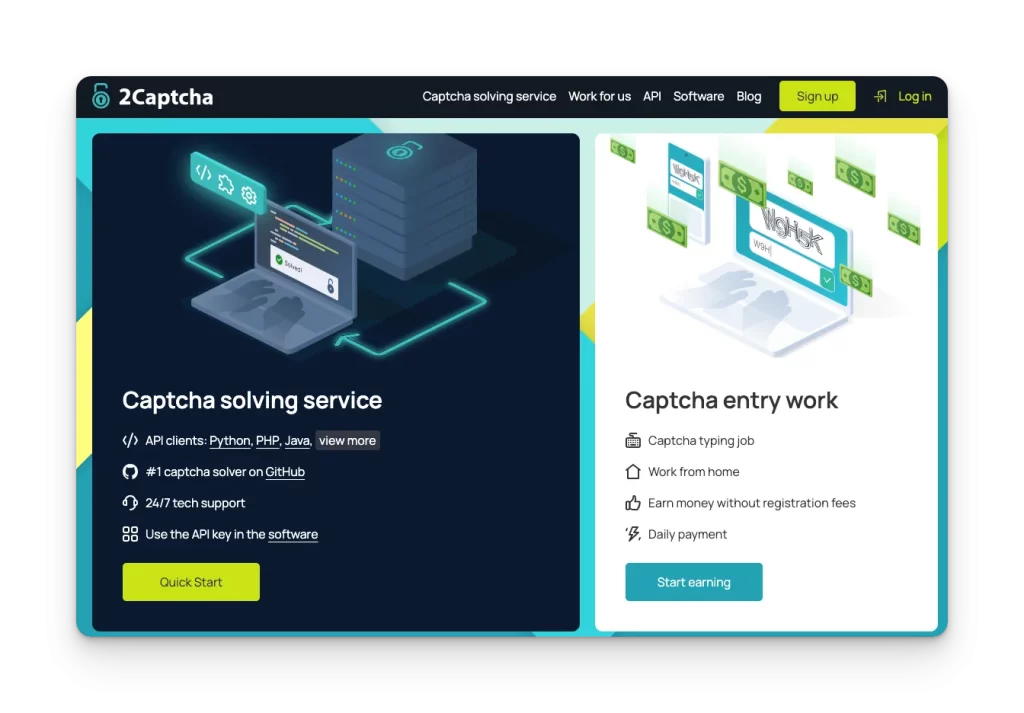The height and width of the screenshot is (713, 1024).
Task: Click the GitHub octocat icon
Action: pos(130,471)
